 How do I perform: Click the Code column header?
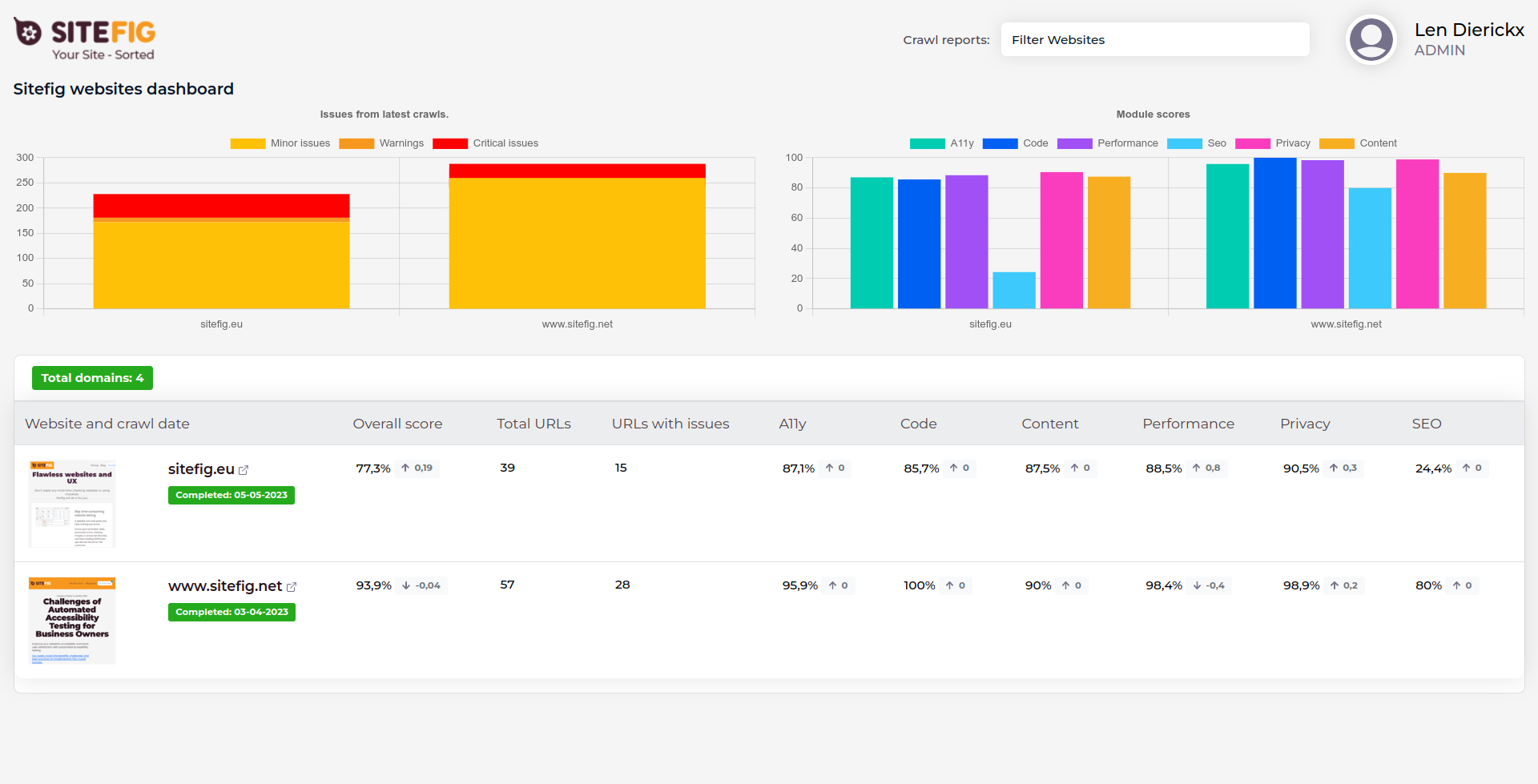tap(918, 424)
